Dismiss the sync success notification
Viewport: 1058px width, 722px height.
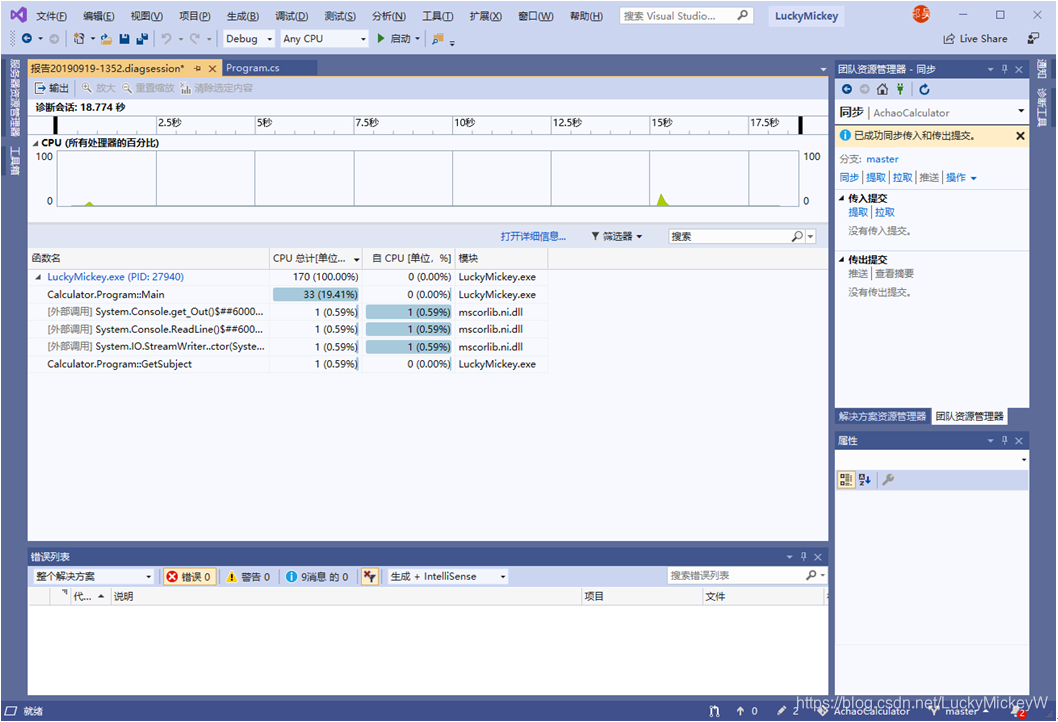click(1020, 136)
